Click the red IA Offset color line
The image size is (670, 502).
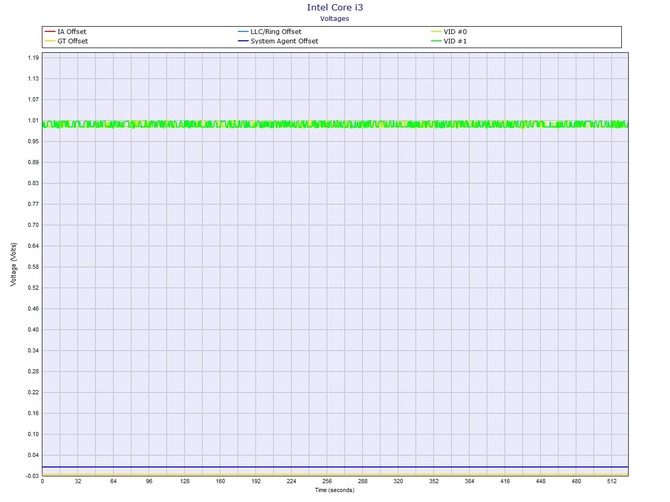50,32
